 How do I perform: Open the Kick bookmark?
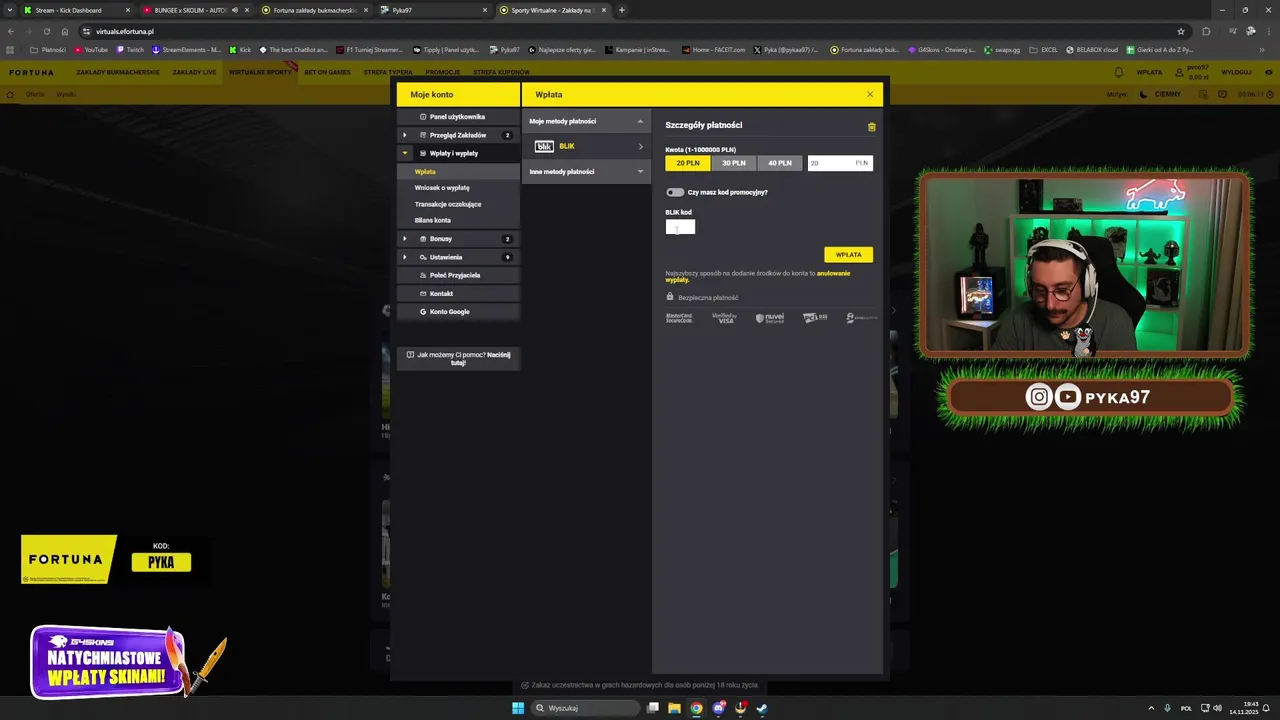pyautogui.click(x=240, y=49)
